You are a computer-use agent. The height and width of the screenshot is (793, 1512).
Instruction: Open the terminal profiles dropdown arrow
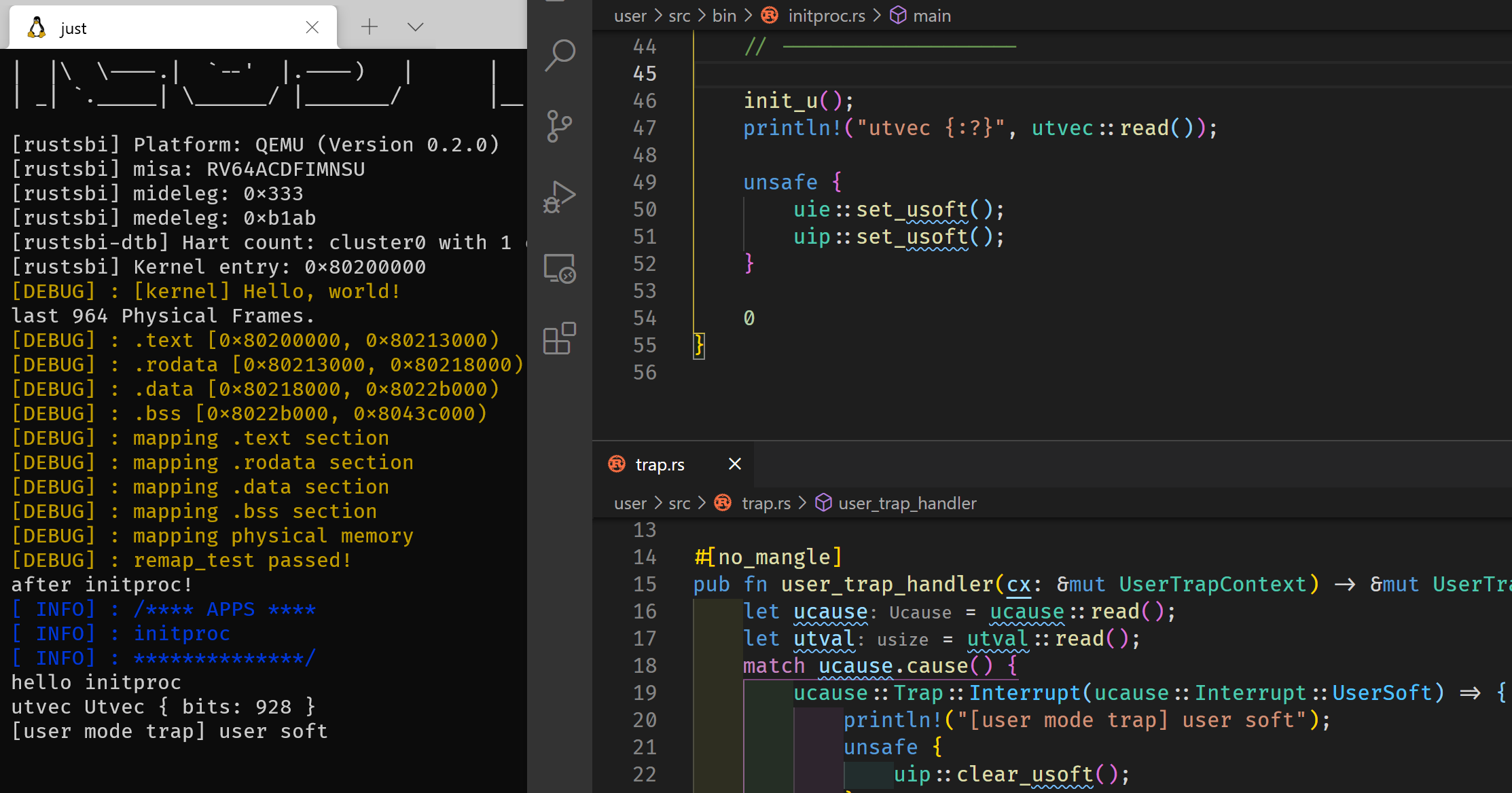pyautogui.click(x=415, y=27)
